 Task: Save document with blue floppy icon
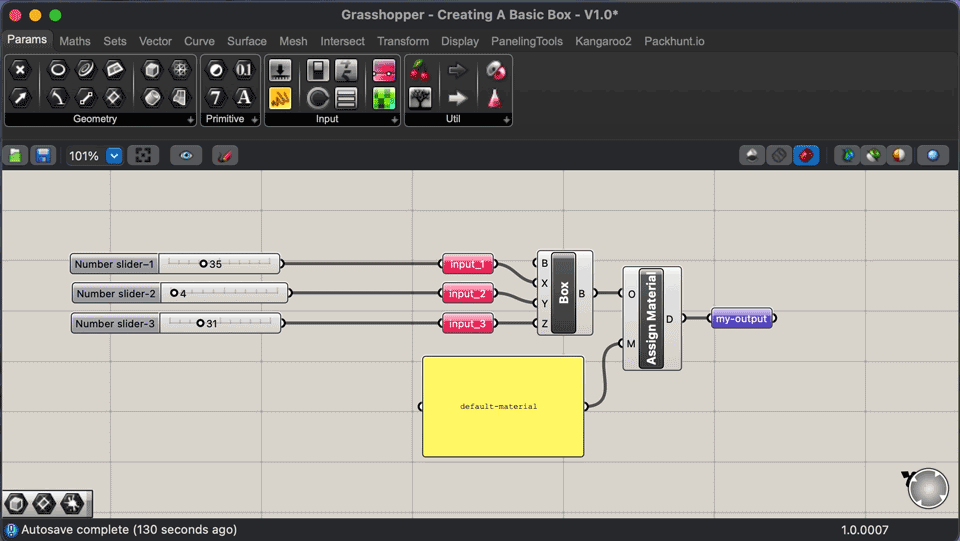[43, 155]
